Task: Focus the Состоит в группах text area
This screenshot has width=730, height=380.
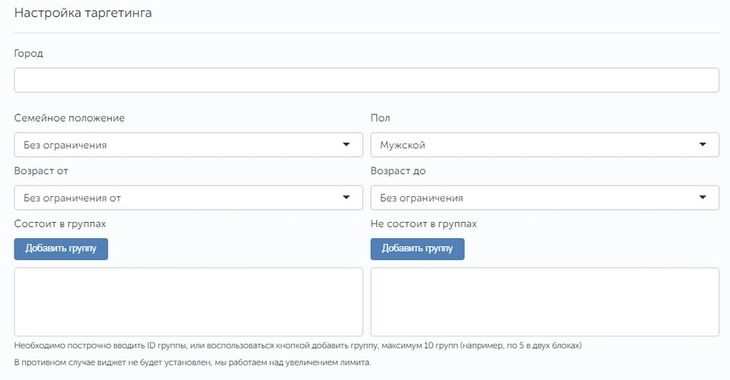Action: point(188,302)
